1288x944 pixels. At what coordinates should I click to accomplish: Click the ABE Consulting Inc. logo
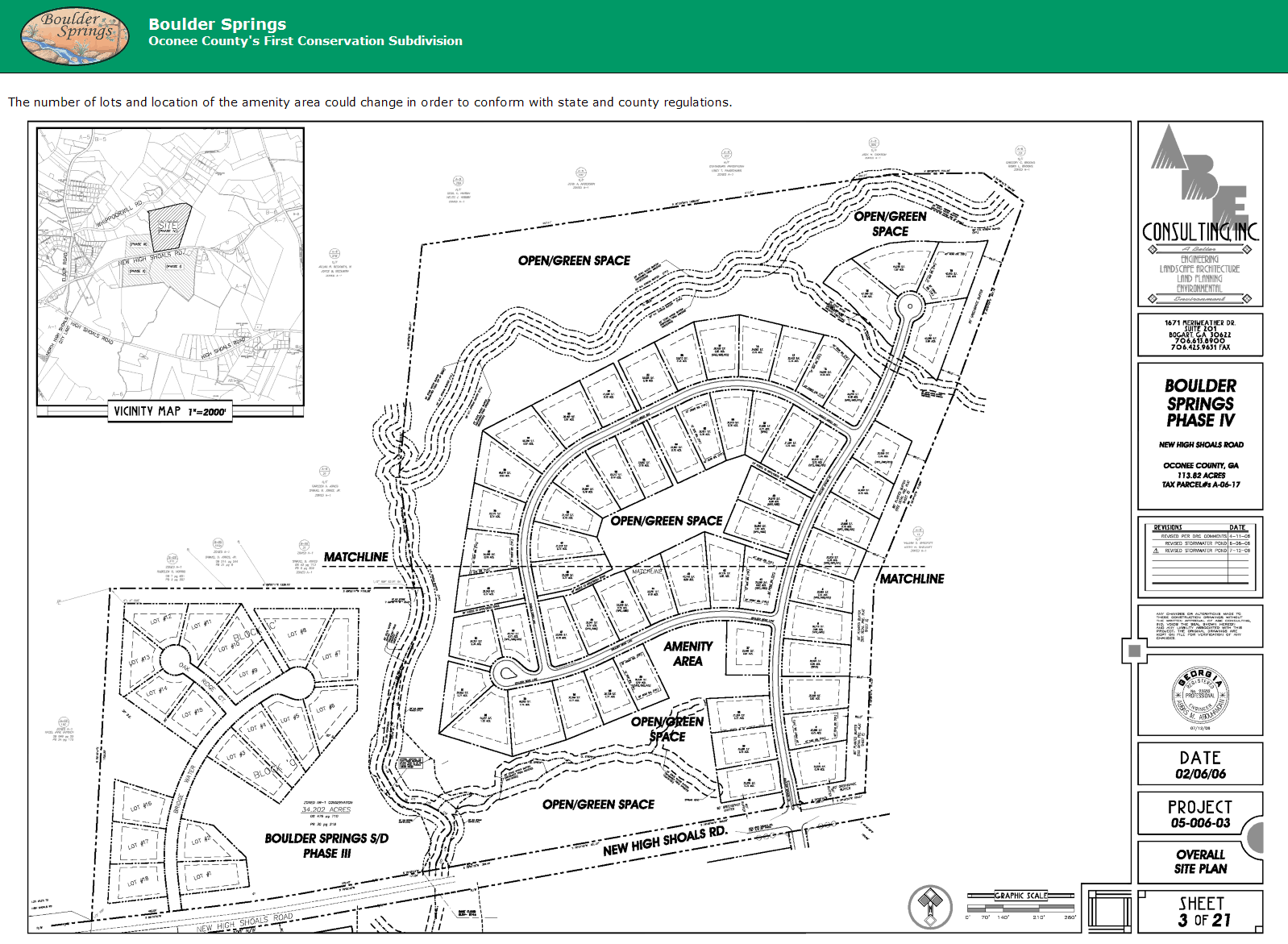point(1200,214)
